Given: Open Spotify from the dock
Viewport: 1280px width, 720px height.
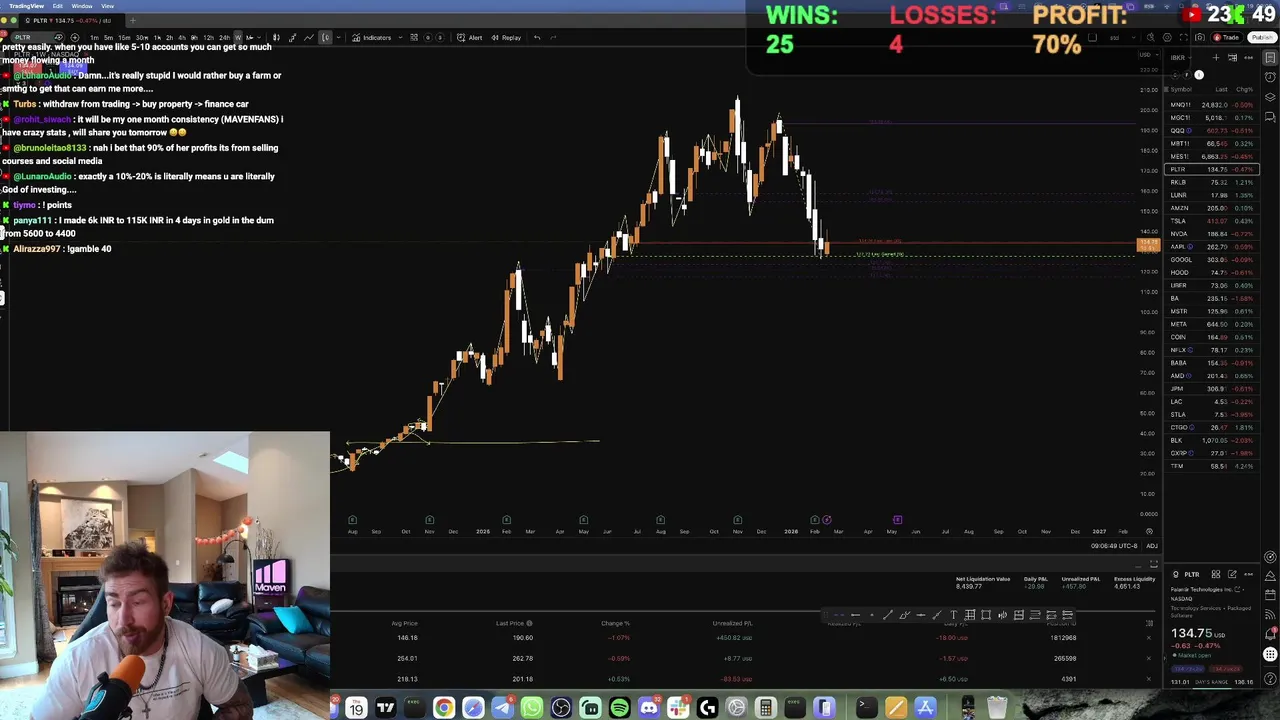Looking at the screenshot, I should click(x=619, y=708).
